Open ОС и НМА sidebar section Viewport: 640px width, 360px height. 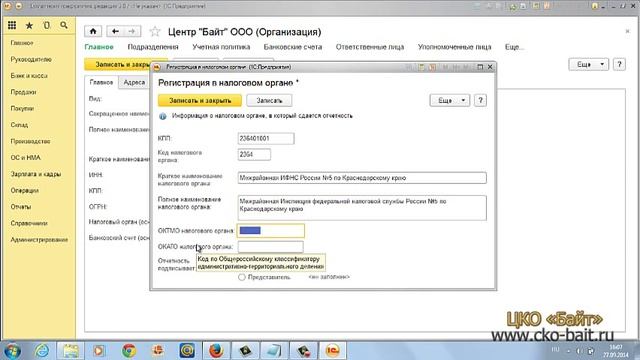[25, 158]
